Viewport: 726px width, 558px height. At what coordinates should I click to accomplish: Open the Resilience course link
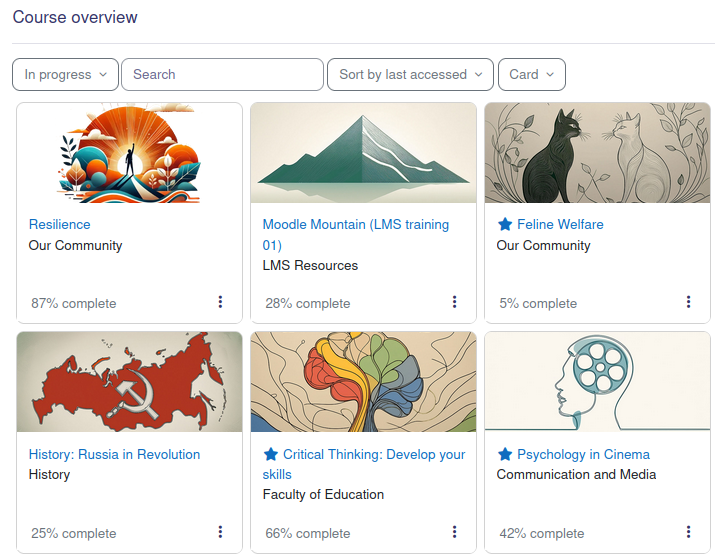point(59,225)
